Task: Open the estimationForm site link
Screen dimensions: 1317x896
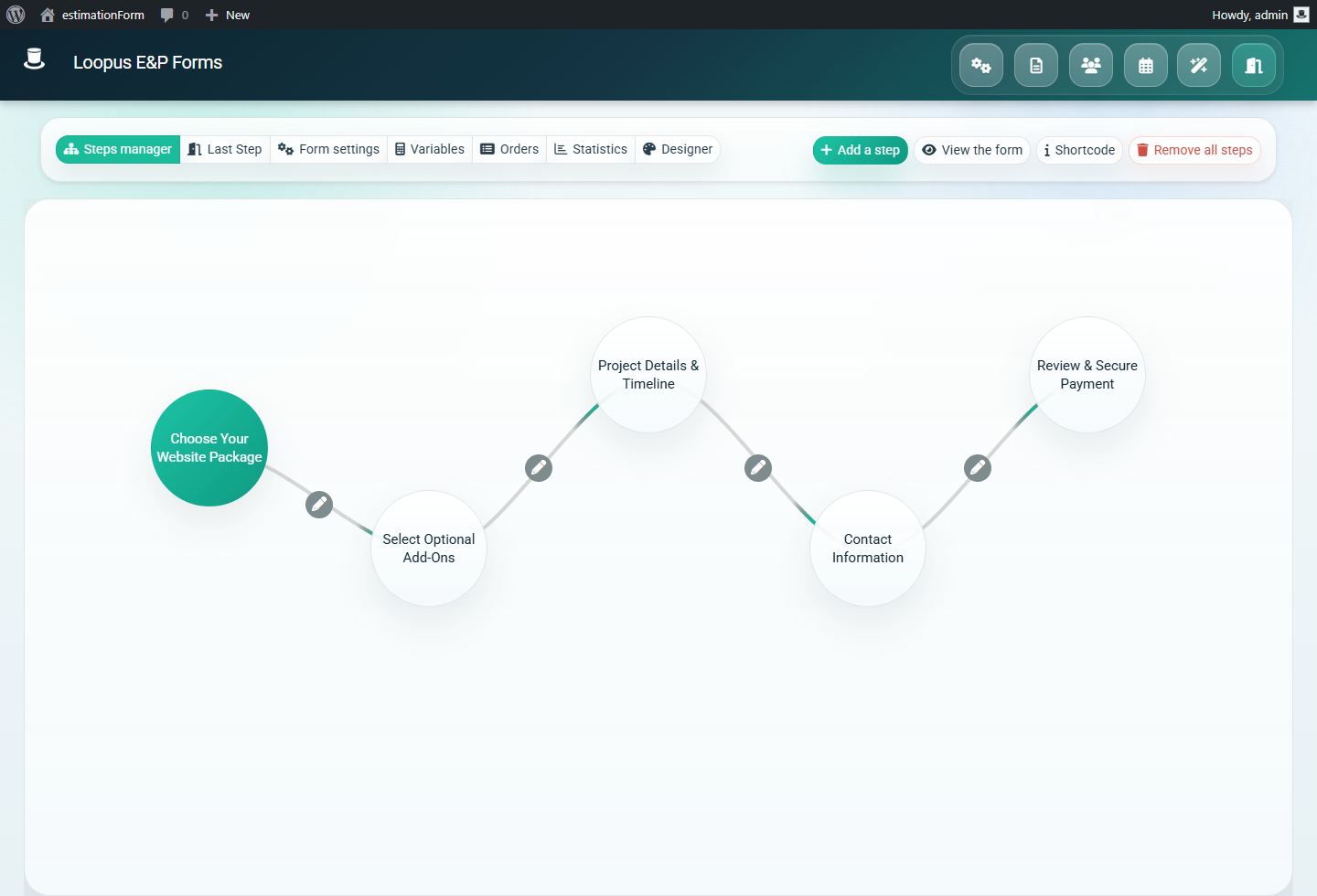Action: pyautogui.click(x=92, y=15)
